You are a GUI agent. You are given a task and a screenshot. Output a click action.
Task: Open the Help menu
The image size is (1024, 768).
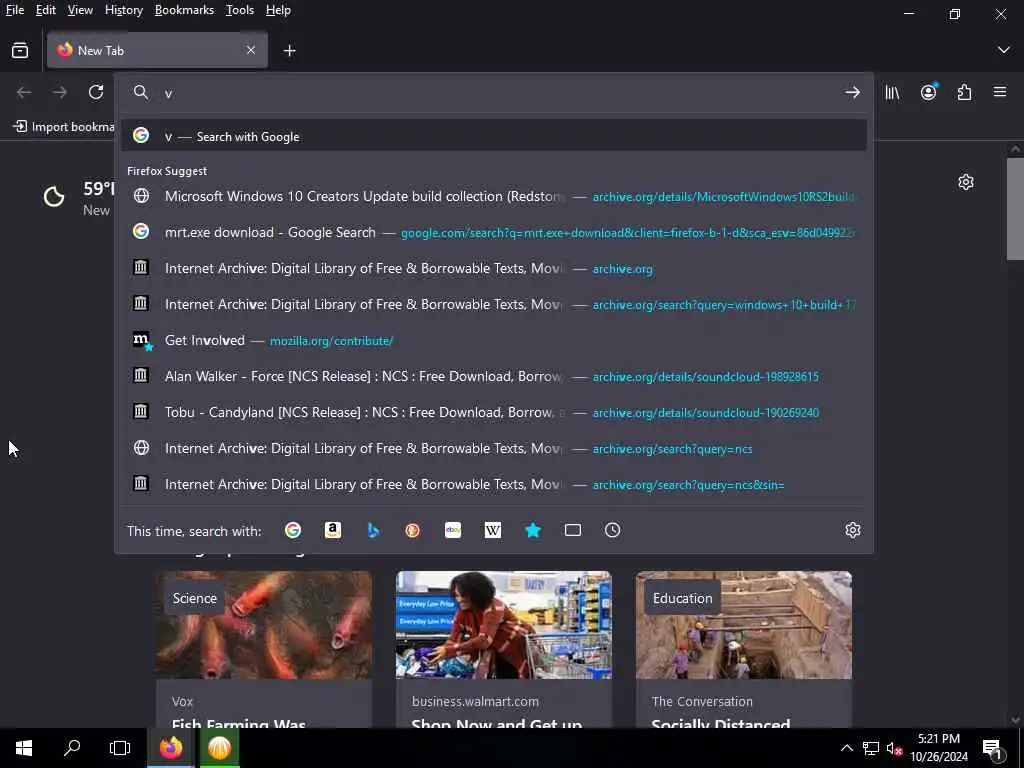278,10
